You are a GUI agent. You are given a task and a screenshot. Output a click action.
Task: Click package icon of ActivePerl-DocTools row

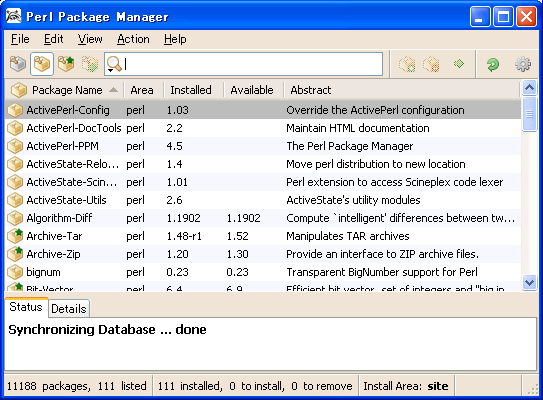(15, 128)
